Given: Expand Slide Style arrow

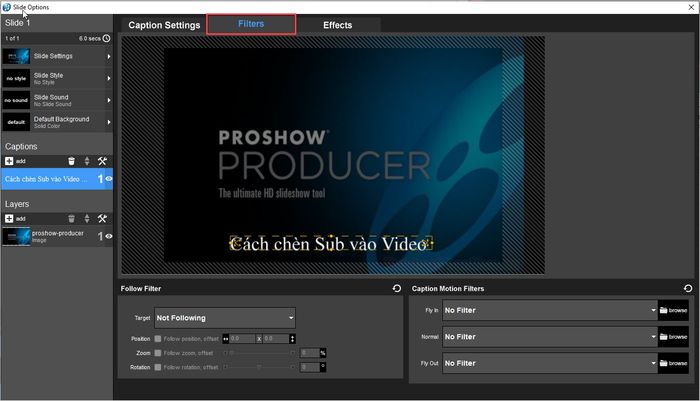Looking at the screenshot, I should [108, 78].
